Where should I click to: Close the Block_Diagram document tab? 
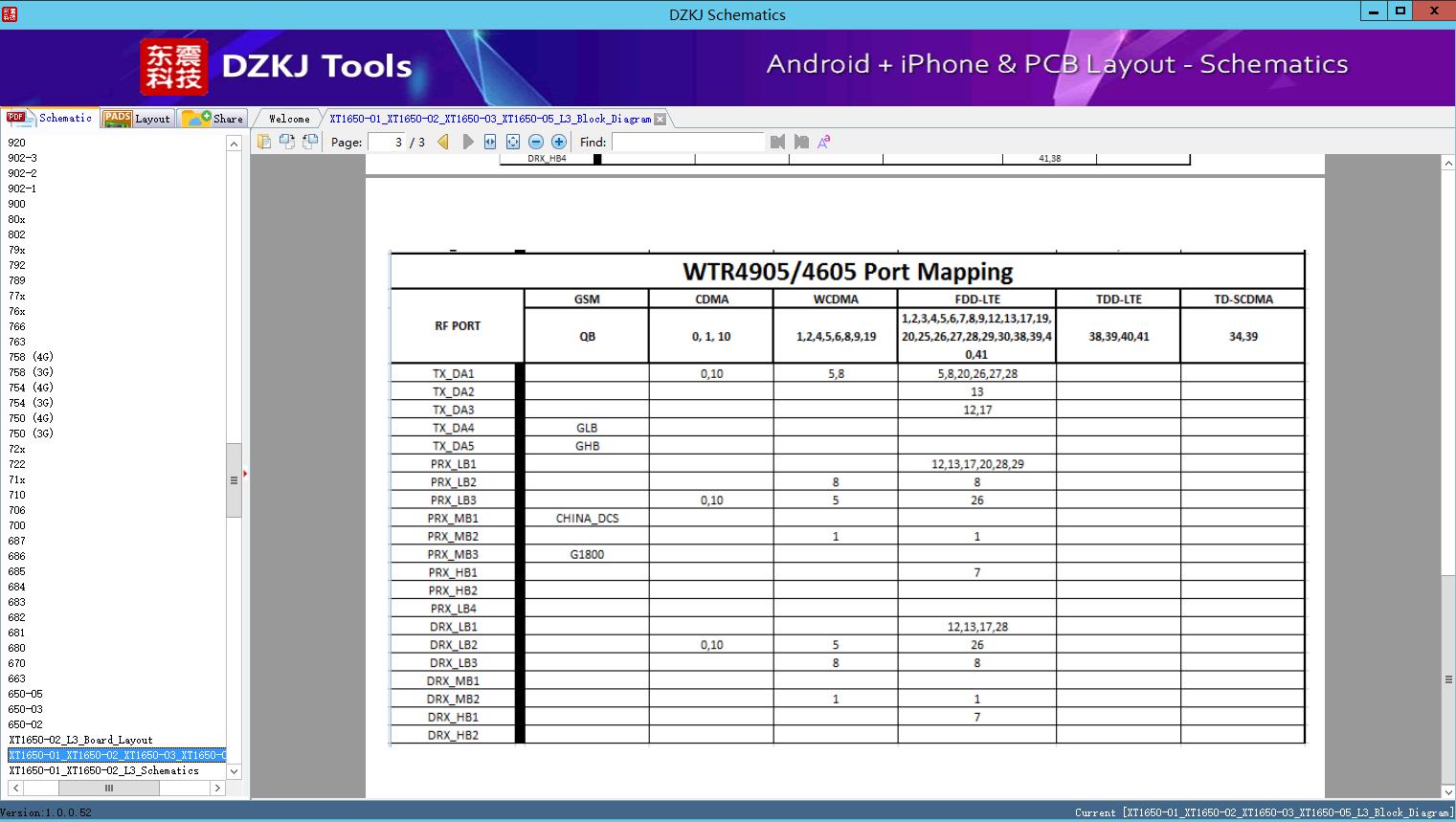point(660,119)
